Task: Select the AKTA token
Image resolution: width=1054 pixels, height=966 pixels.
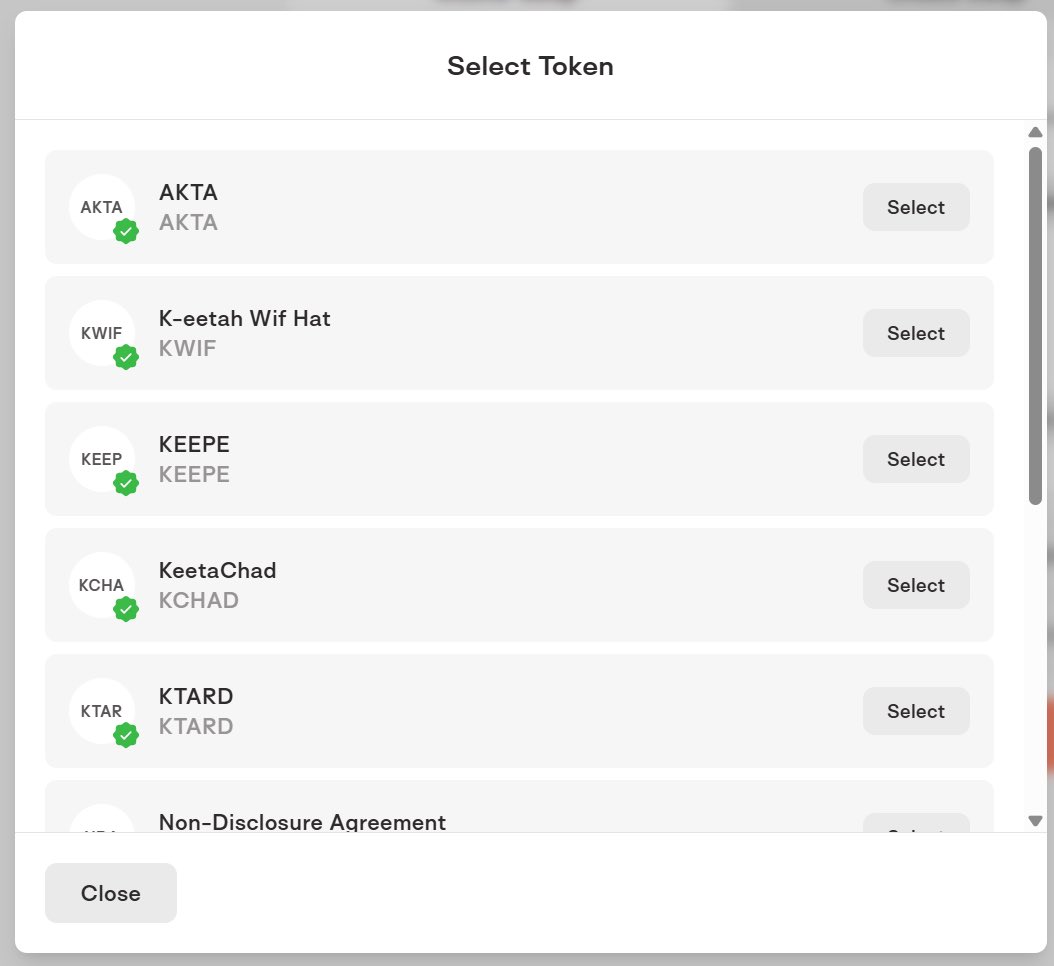Action: click(915, 207)
